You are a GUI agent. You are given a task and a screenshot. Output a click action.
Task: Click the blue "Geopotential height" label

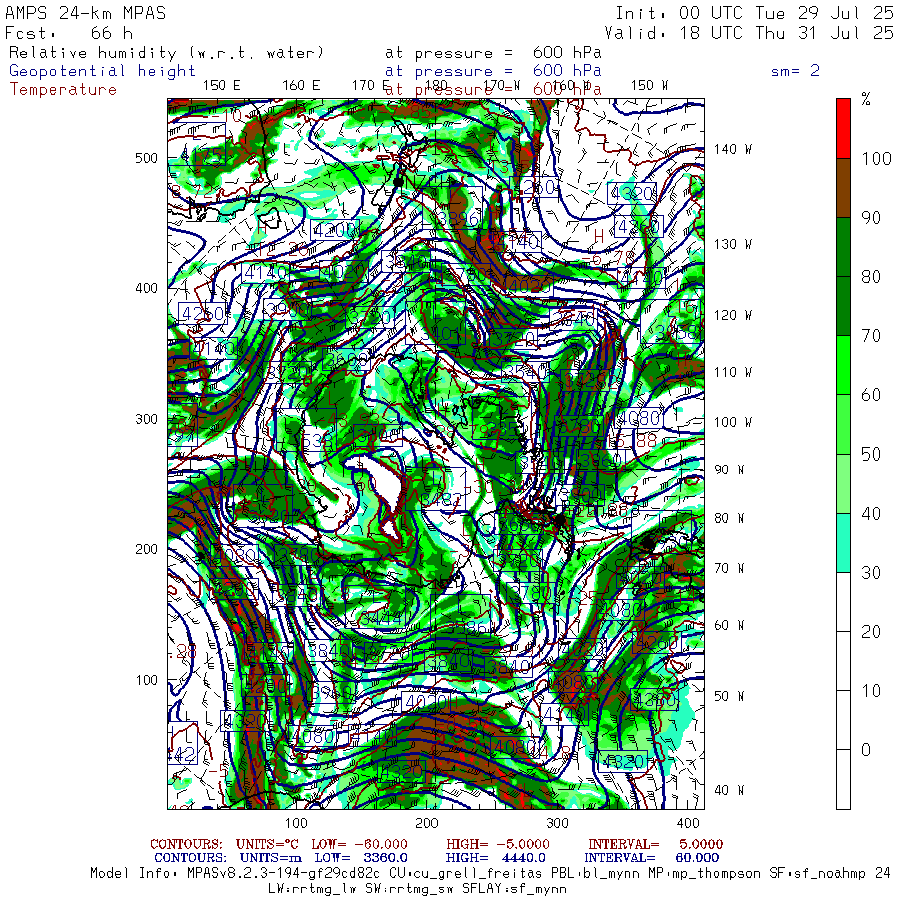point(102,71)
